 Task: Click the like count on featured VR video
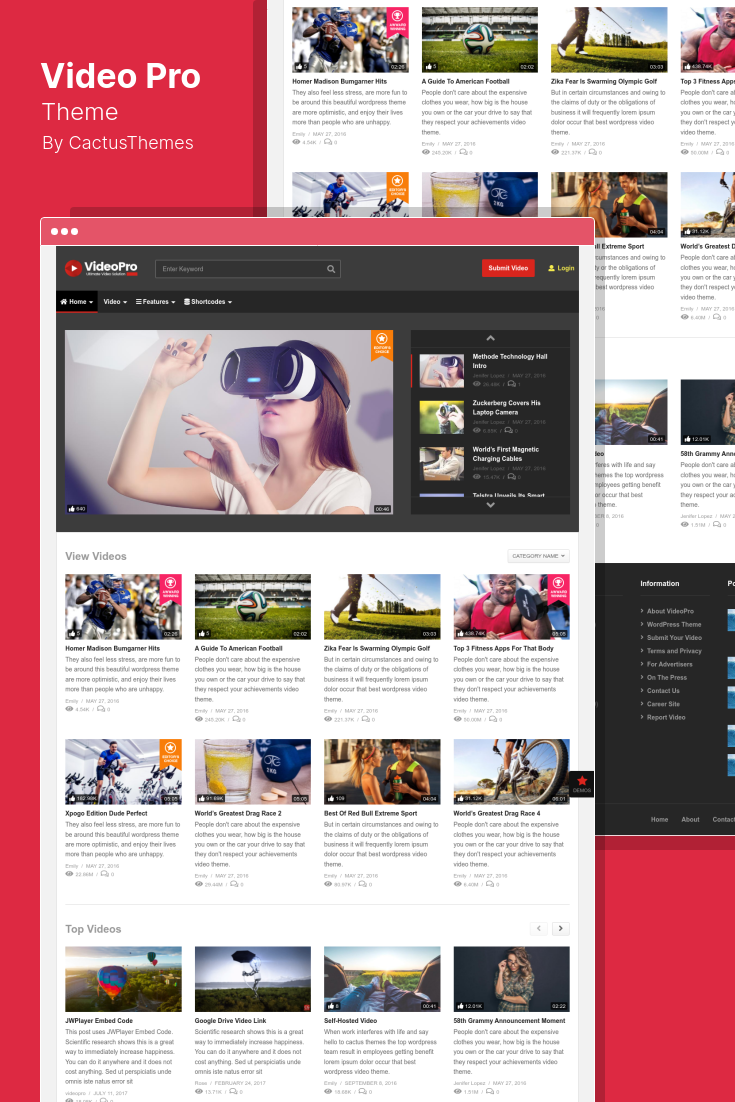point(77,509)
